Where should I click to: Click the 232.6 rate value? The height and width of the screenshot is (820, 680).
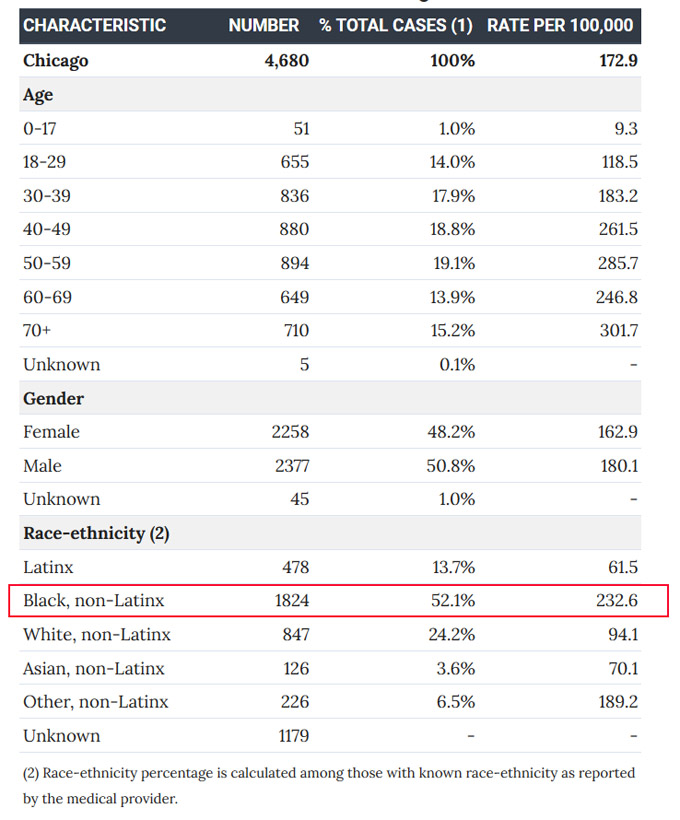(617, 600)
